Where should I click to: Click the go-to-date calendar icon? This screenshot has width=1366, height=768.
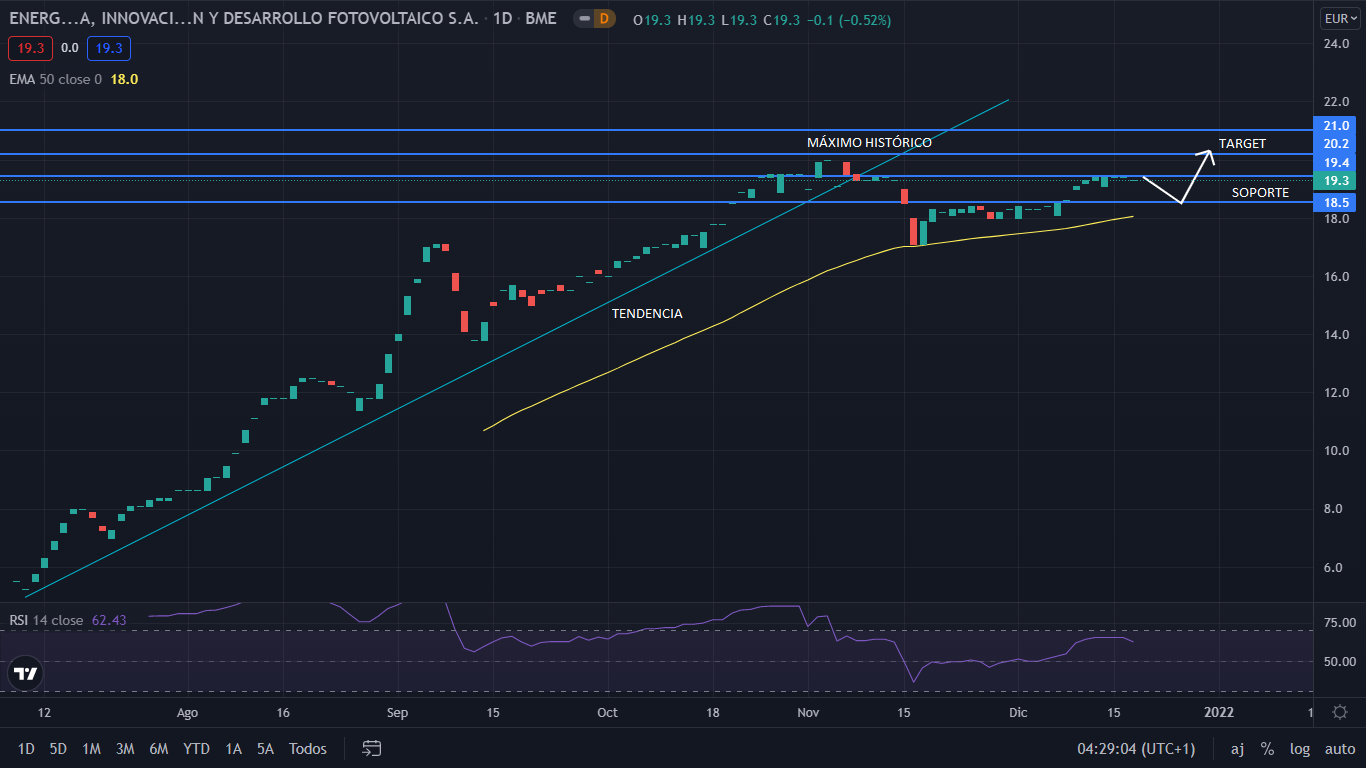[372, 748]
